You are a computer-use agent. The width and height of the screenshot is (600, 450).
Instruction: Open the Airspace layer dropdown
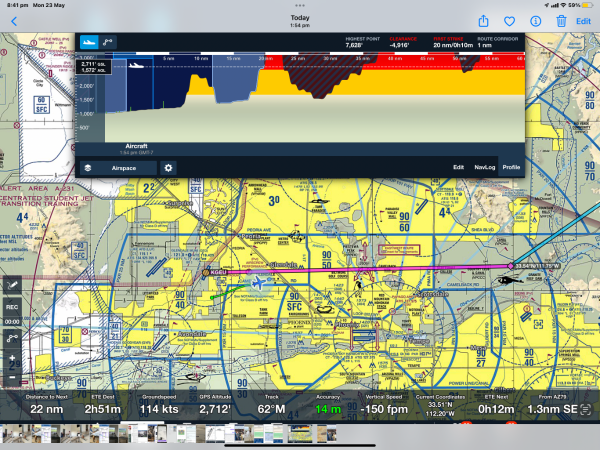pyautogui.click(x=118, y=168)
